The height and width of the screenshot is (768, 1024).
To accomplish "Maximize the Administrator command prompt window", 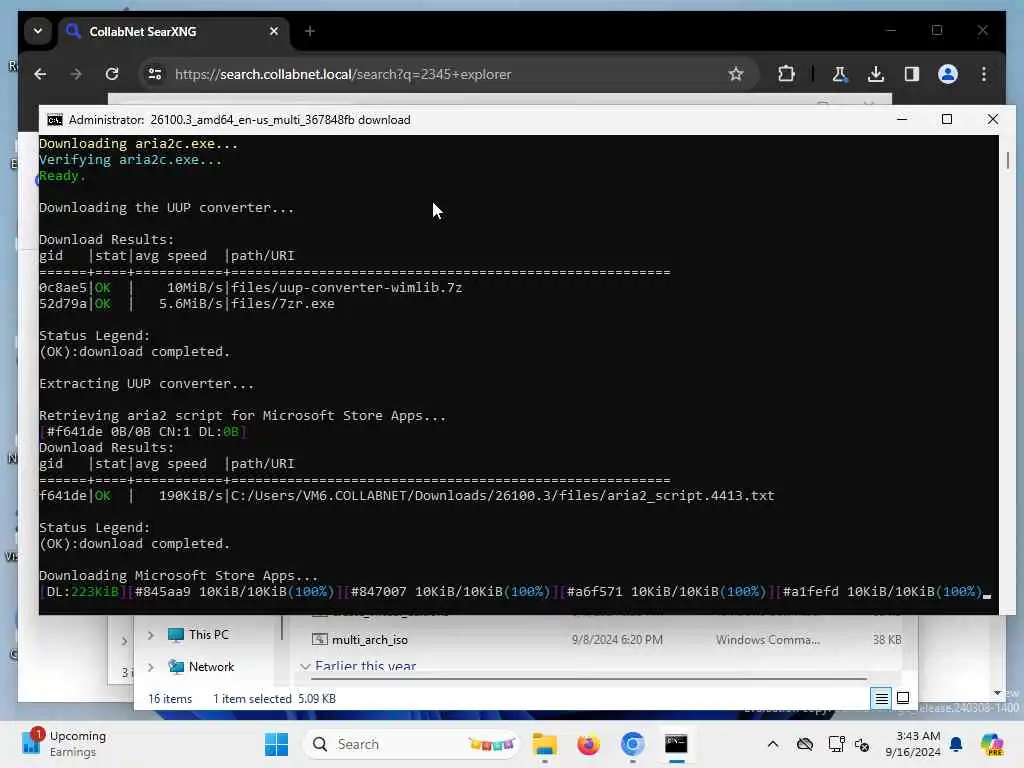I will coord(947,120).
